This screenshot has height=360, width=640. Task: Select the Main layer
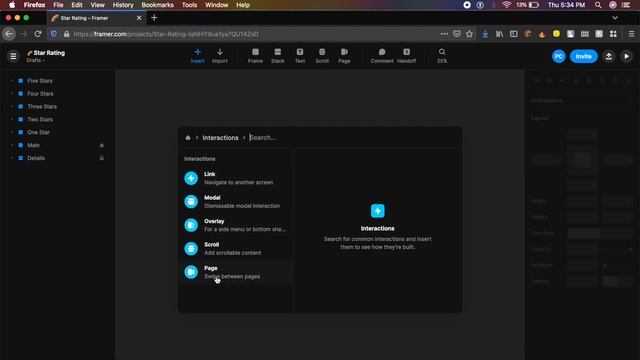(x=33, y=145)
